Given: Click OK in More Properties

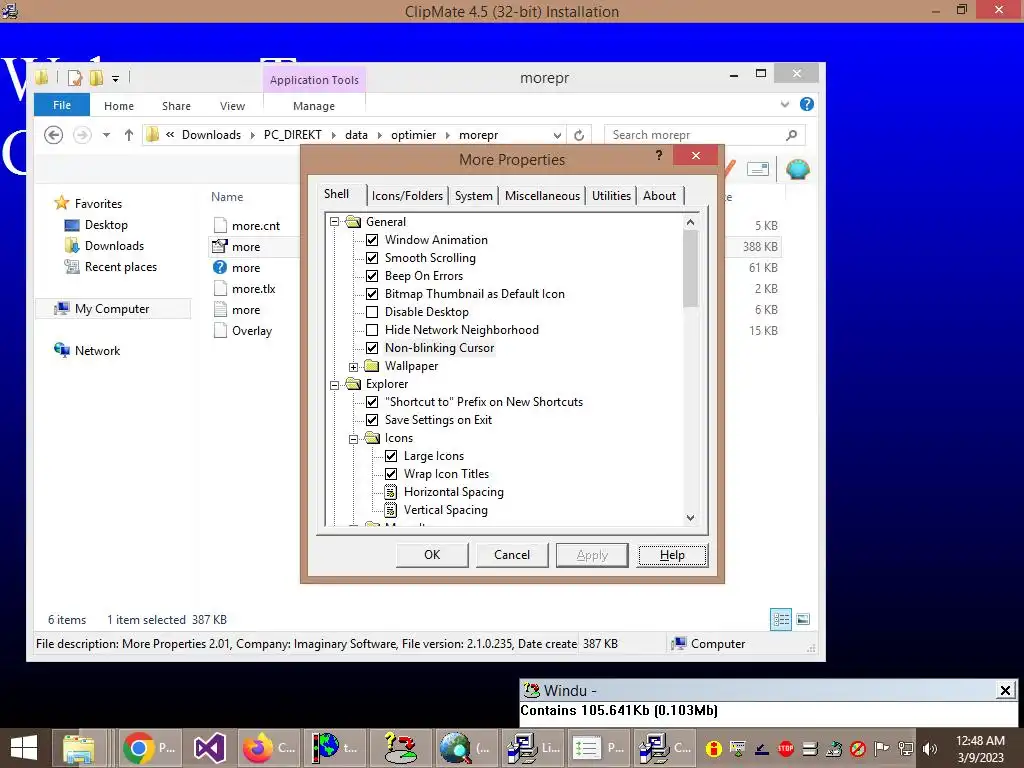Looking at the screenshot, I should [432, 555].
